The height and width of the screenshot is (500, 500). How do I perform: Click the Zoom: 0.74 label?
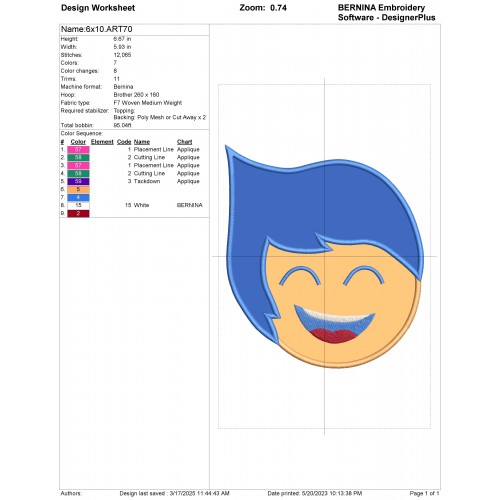click(x=263, y=8)
